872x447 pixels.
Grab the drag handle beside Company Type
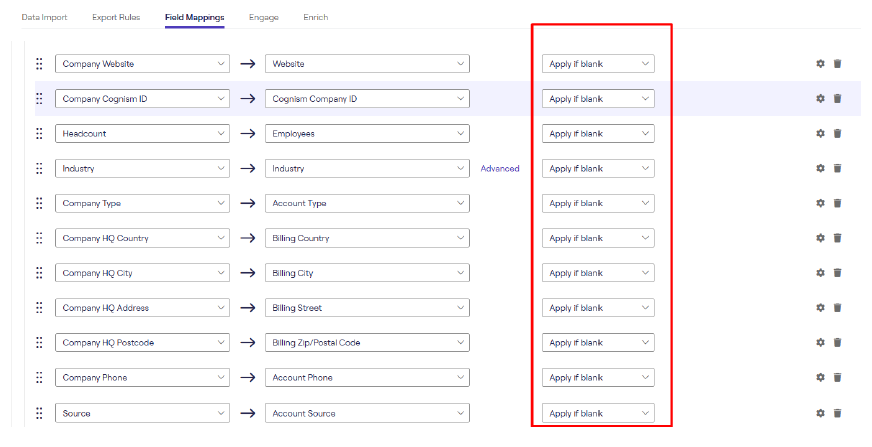tap(39, 203)
